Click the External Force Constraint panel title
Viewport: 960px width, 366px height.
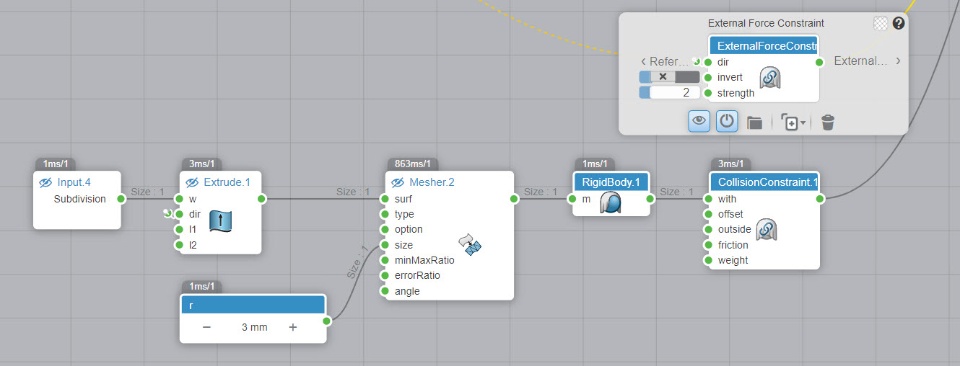tap(766, 23)
